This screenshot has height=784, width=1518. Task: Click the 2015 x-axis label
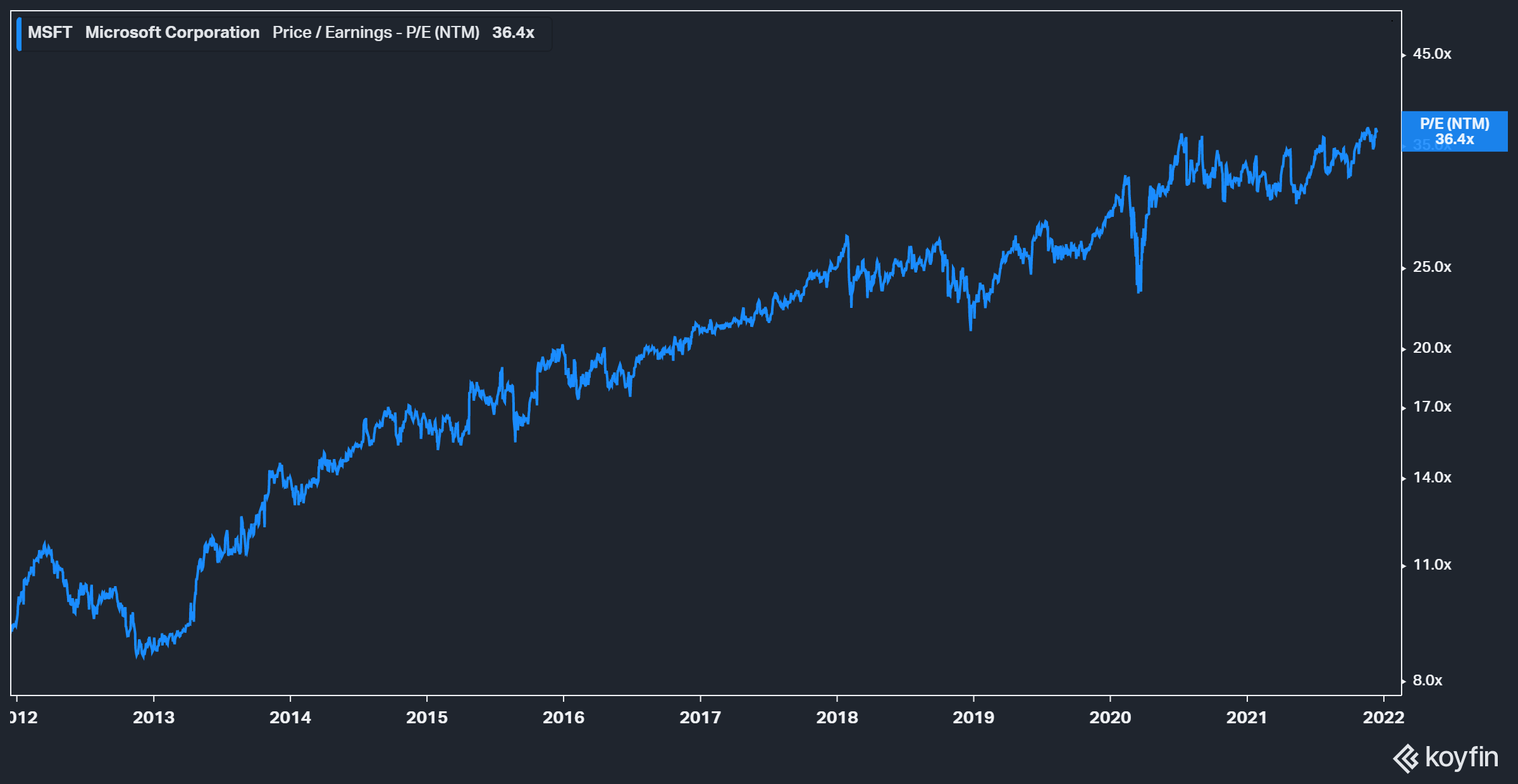(x=427, y=718)
